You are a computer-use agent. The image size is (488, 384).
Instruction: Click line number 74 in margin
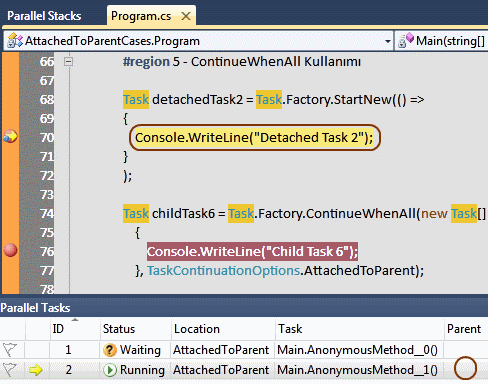pos(47,213)
